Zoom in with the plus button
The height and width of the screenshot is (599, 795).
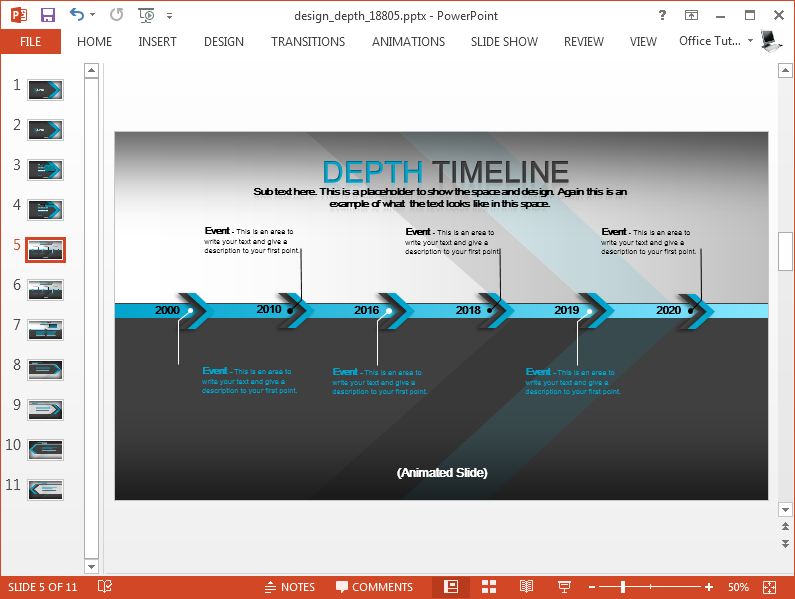pos(709,587)
